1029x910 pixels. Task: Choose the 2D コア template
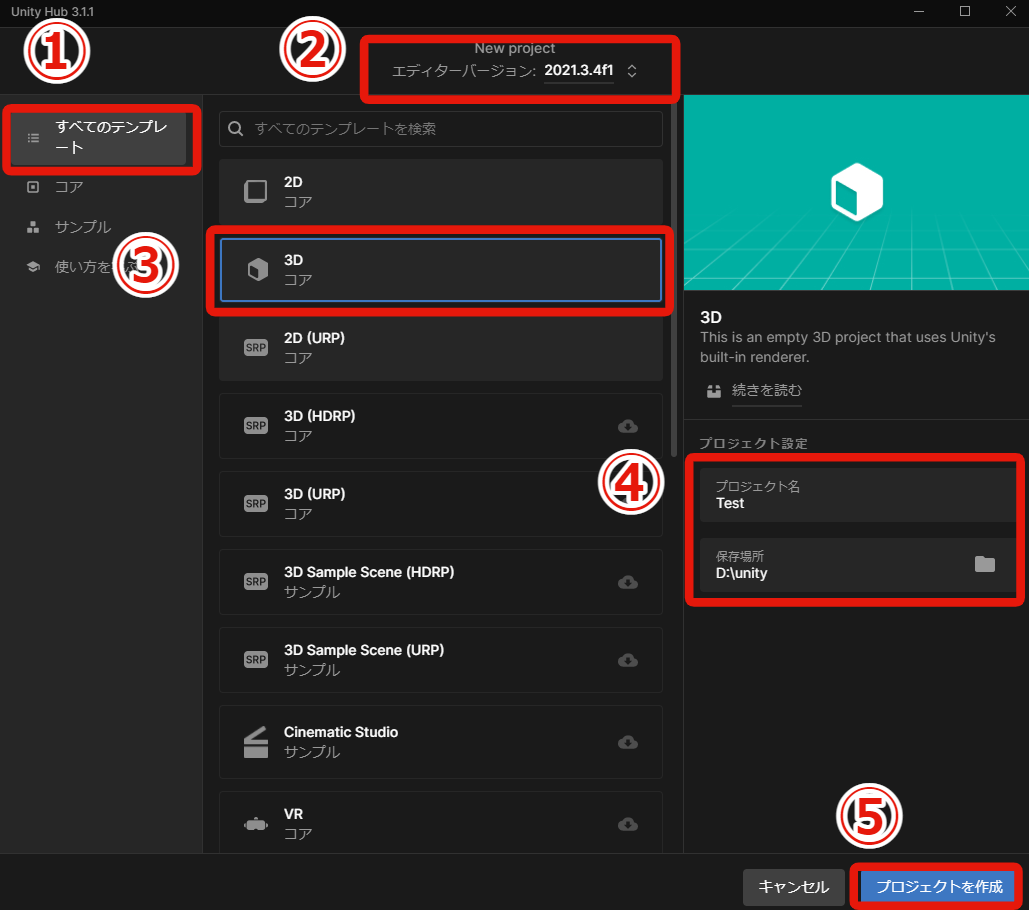pyautogui.click(x=441, y=192)
